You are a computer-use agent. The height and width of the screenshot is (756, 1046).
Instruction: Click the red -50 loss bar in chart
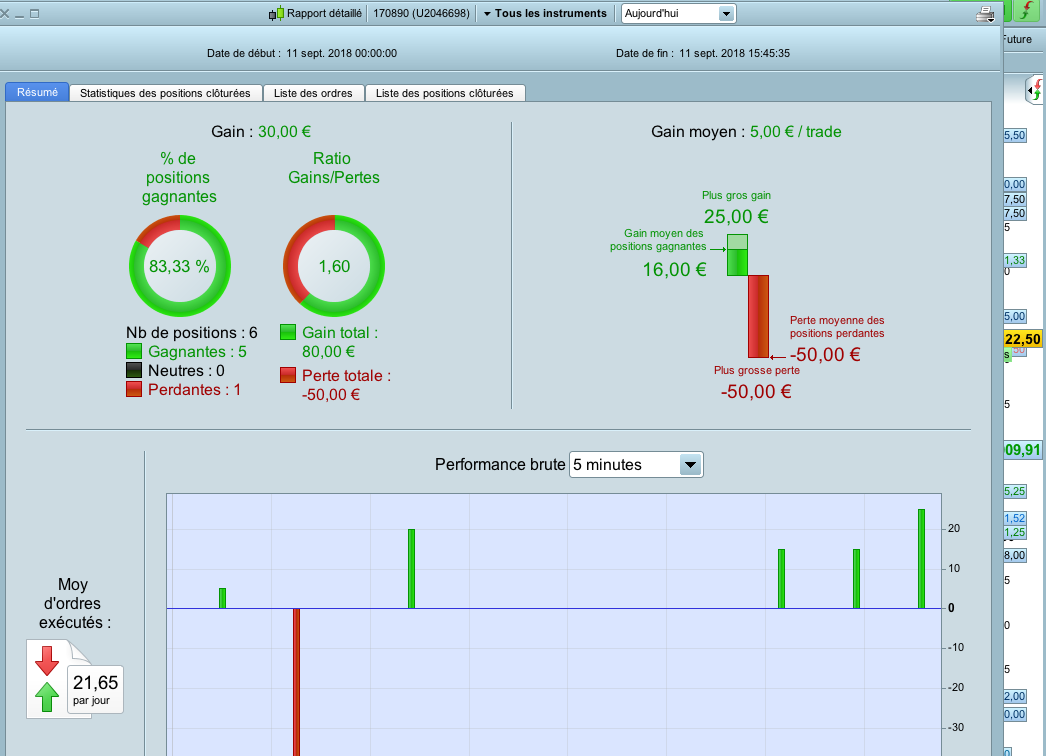click(296, 682)
